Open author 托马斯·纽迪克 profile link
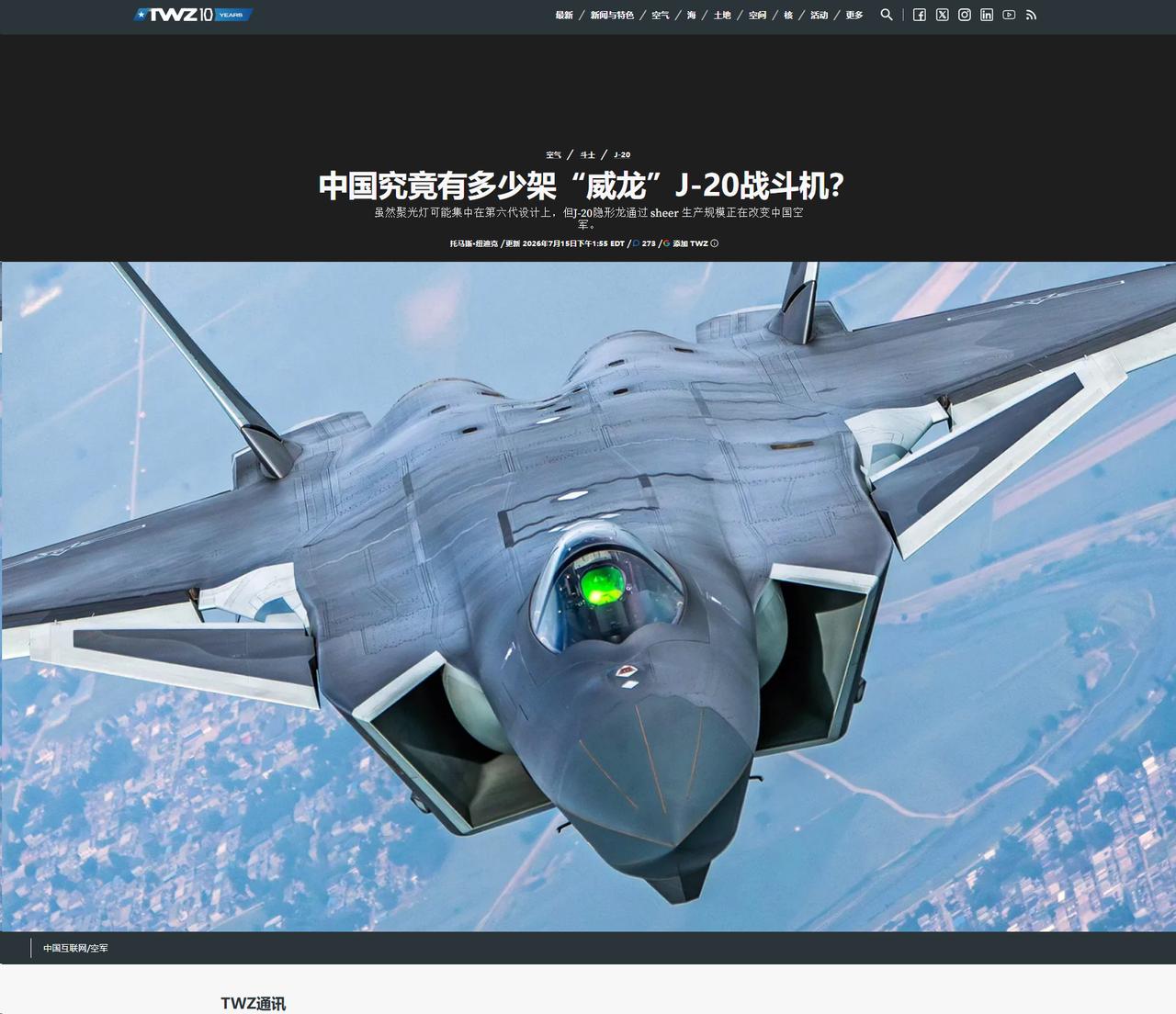Image resolution: width=1176 pixels, height=1014 pixels. tap(474, 243)
